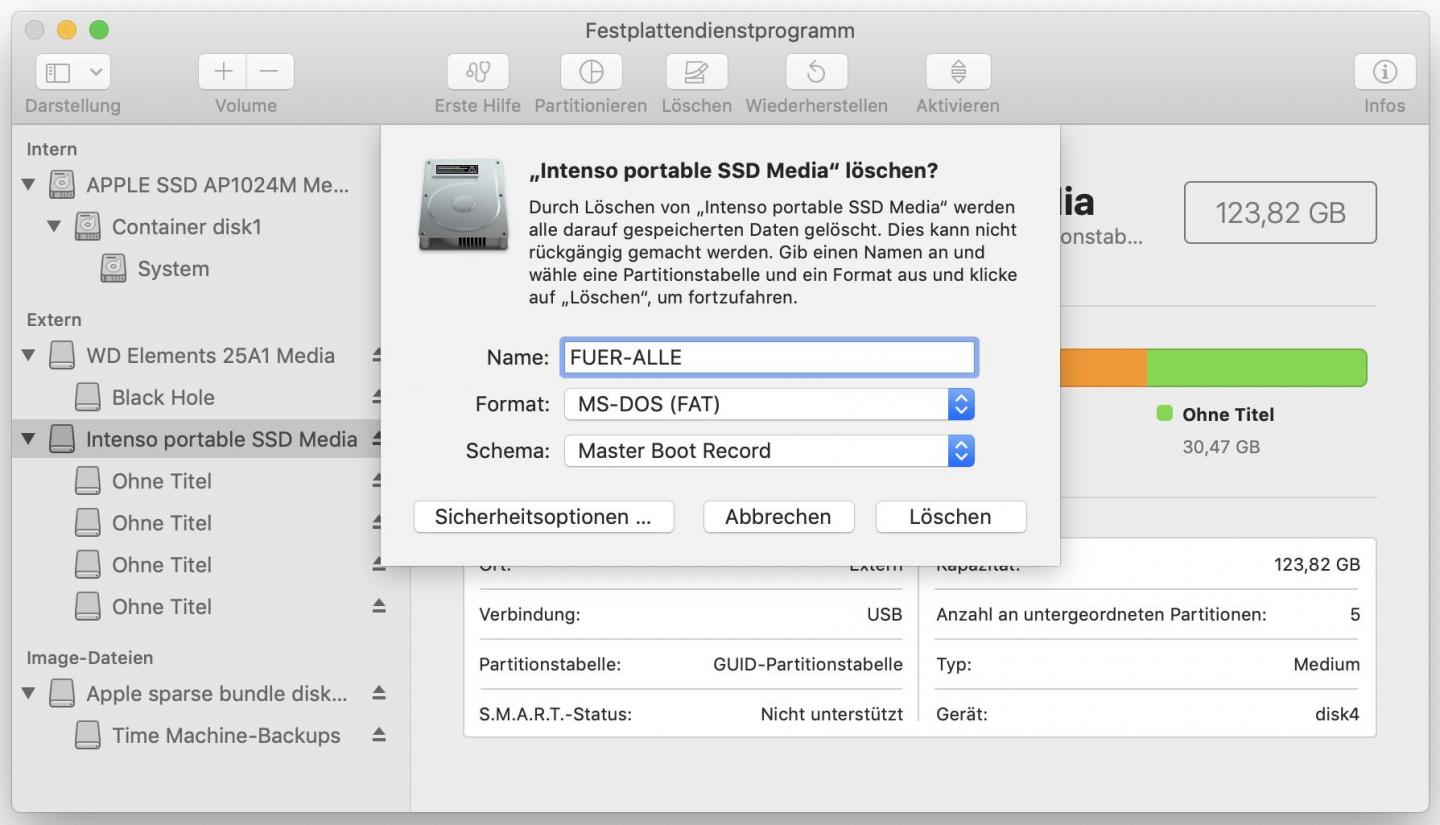The height and width of the screenshot is (825, 1440).
Task: Click the Sicherheitsoptionen button
Action: (x=543, y=517)
